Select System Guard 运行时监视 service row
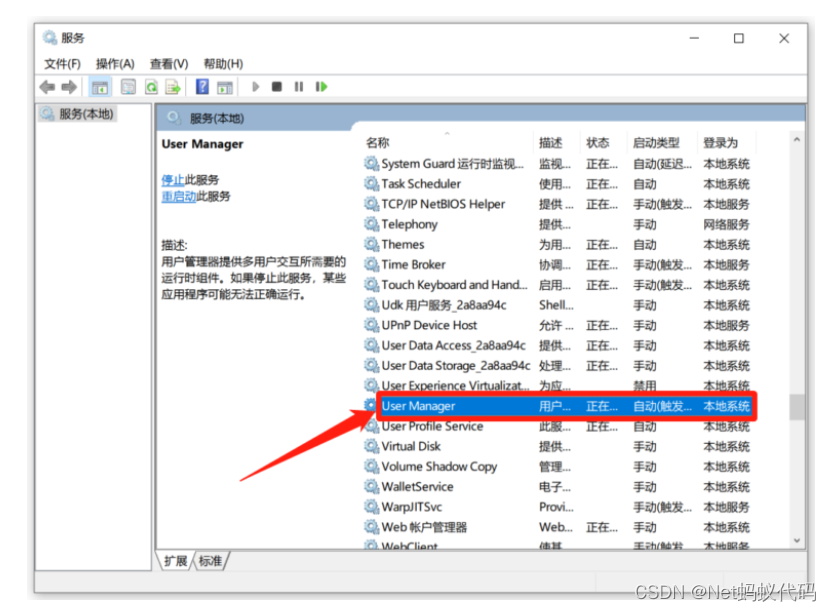This screenshot has width=831, height=612. click(x=558, y=164)
